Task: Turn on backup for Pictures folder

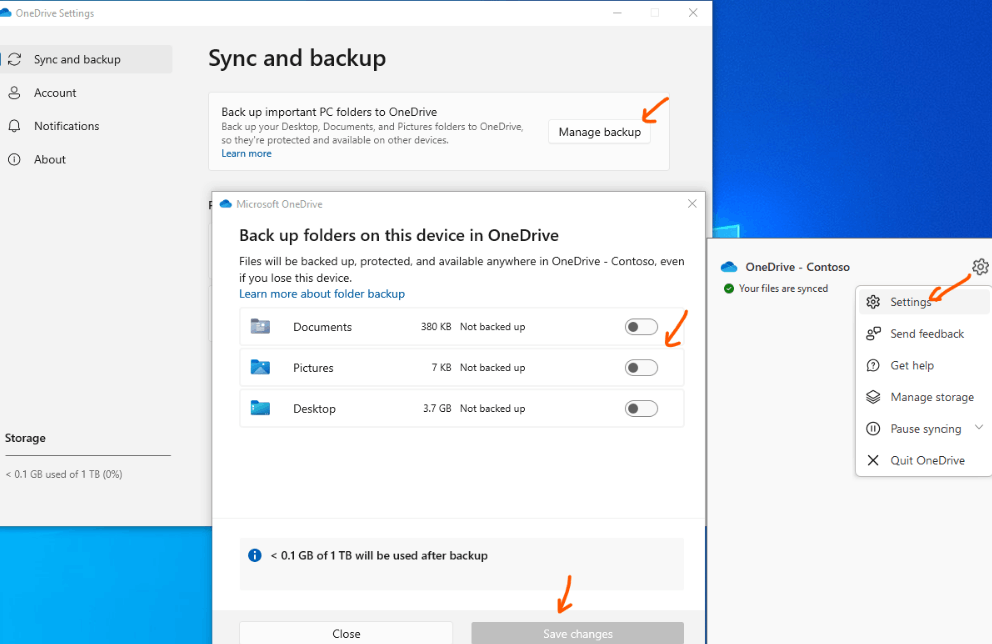Action: pos(641,368)
